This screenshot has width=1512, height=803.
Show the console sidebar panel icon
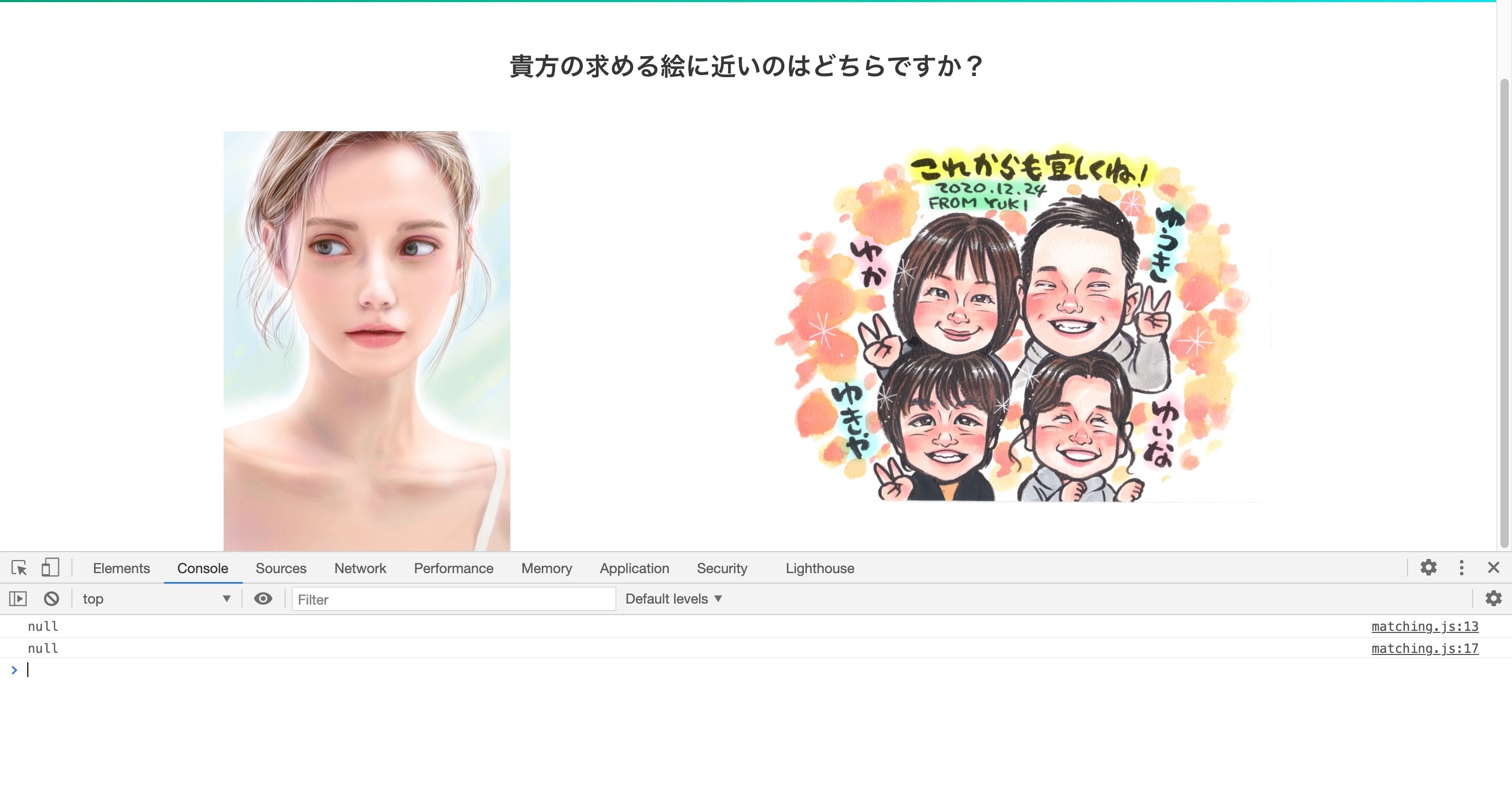18,599
